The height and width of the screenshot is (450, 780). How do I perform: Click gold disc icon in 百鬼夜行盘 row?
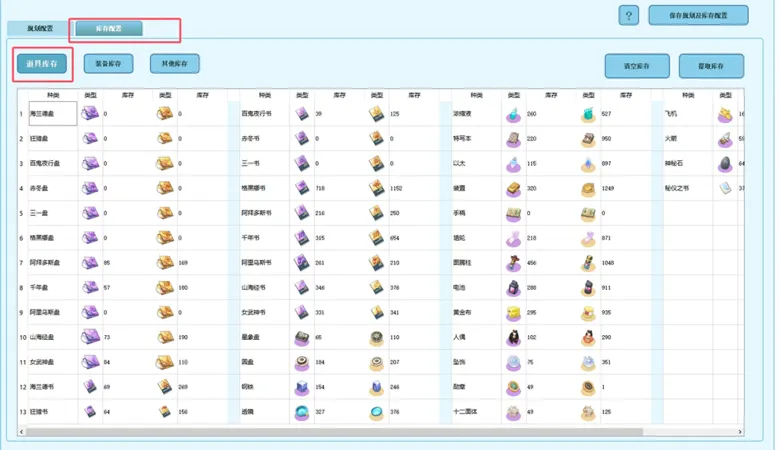pyautogui.click(x=165, y=163)
